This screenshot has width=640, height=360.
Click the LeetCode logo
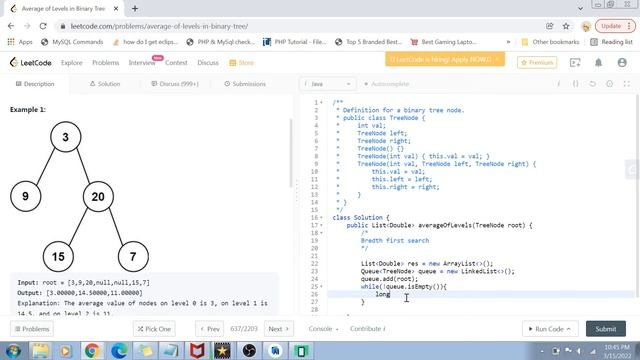31,62
